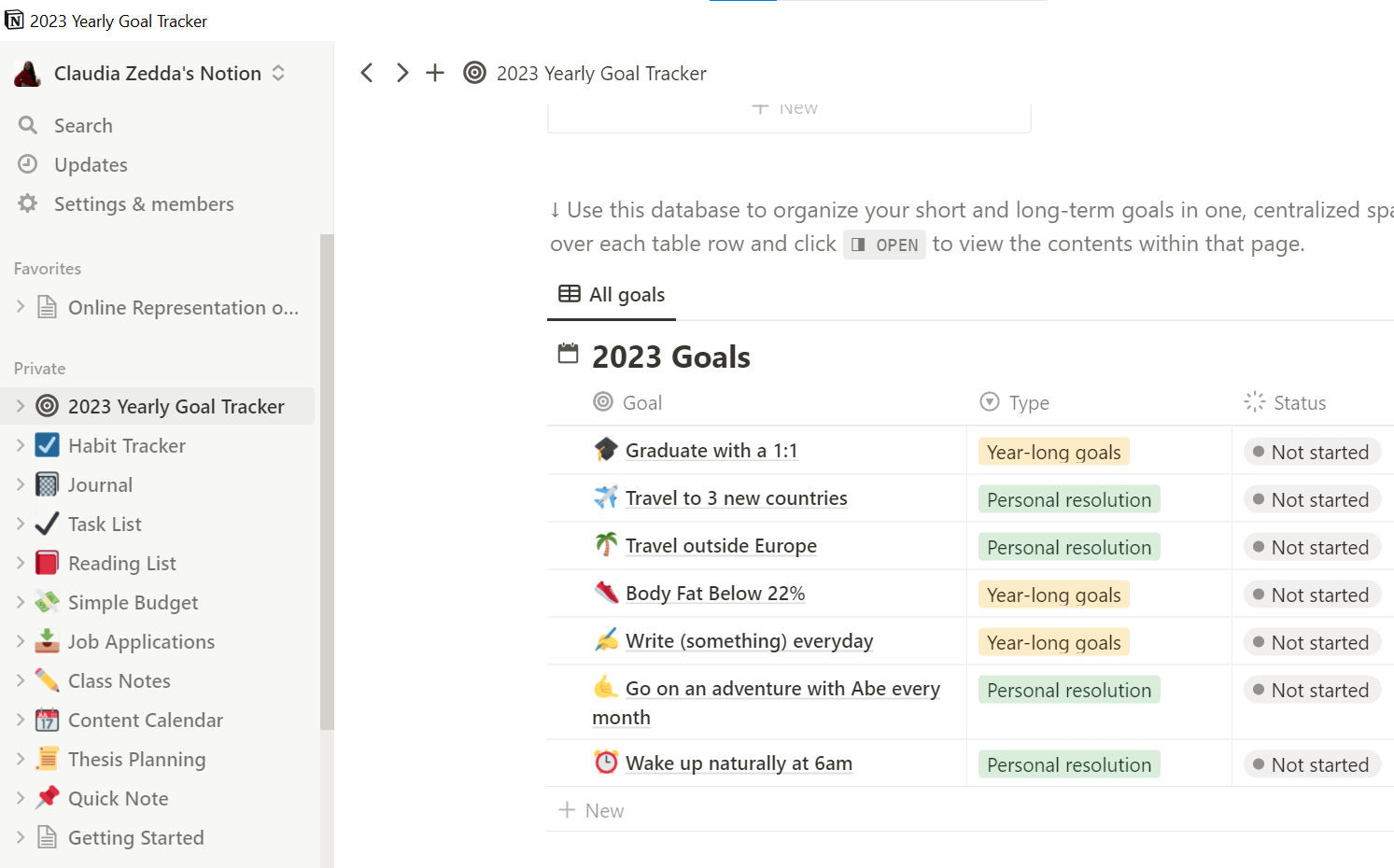Open Travel outside Europe goal
The image size is (1394, 868).
(x=721, y=546)
